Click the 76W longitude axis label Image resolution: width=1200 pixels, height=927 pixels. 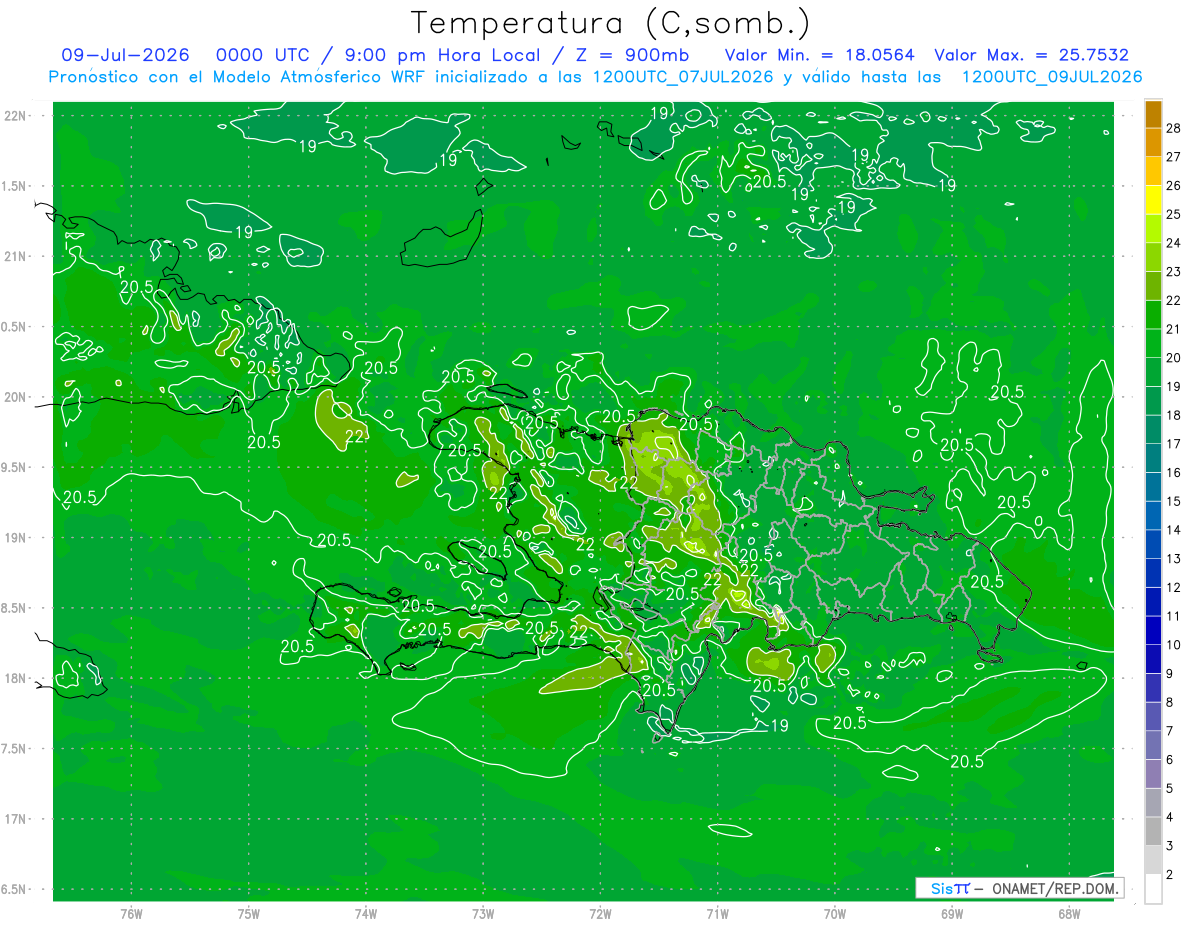(x=131, y=913)
